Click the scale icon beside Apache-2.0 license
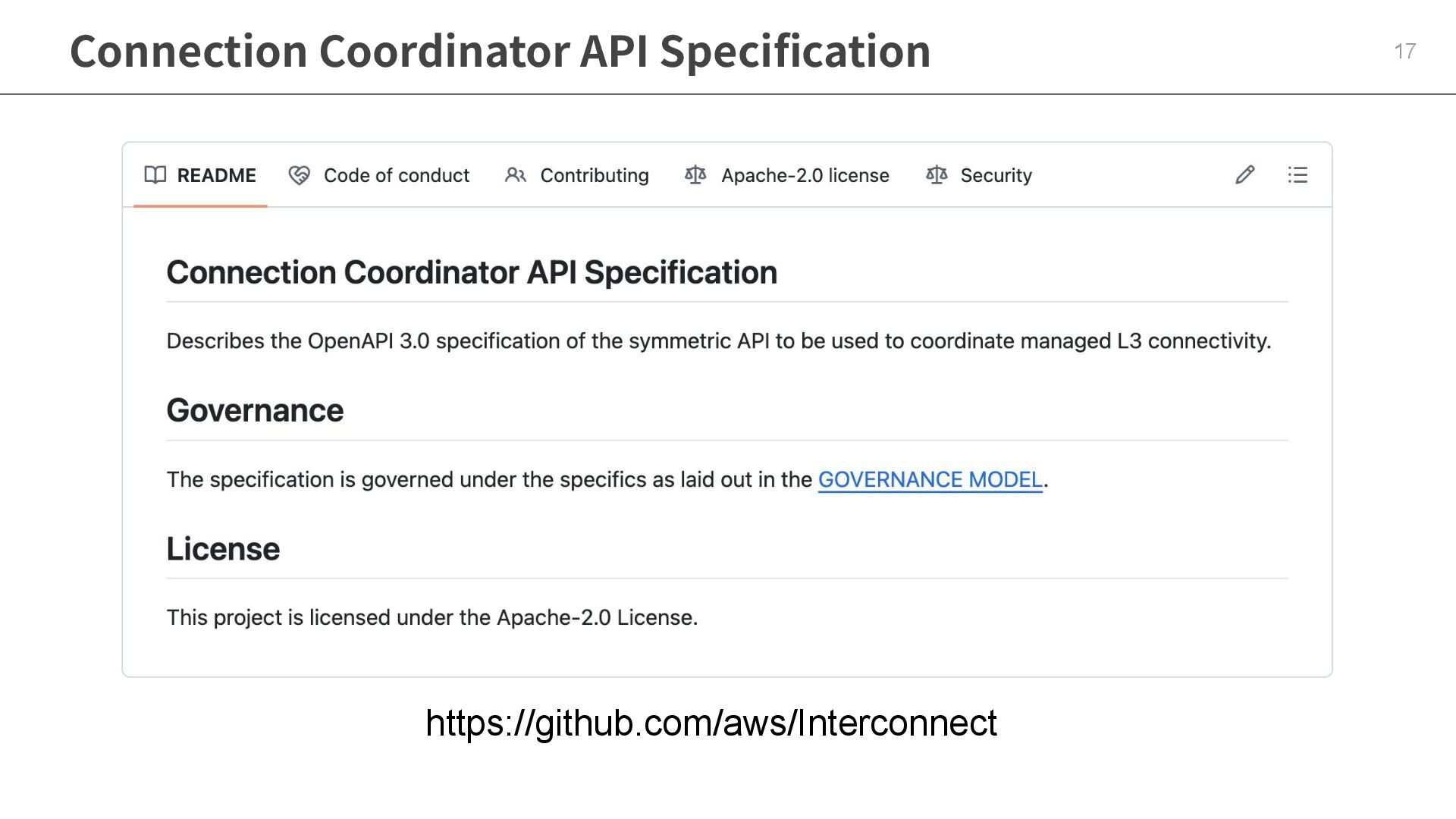The image size is (1456, 819). point(695,175)
